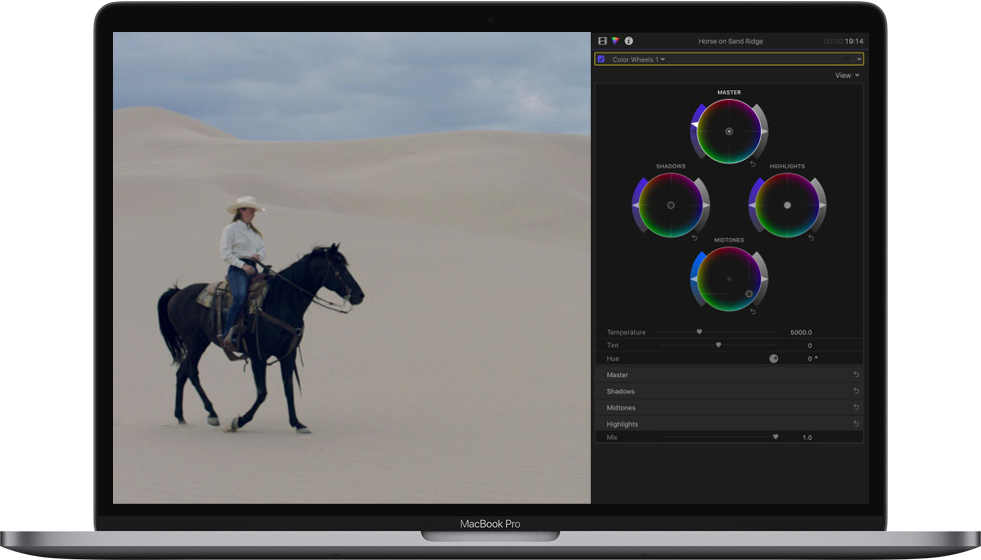The height and width of the screenshot is (560, 981).
Task: Click reset arrow in Master parameter row
Action: point(856,375)
